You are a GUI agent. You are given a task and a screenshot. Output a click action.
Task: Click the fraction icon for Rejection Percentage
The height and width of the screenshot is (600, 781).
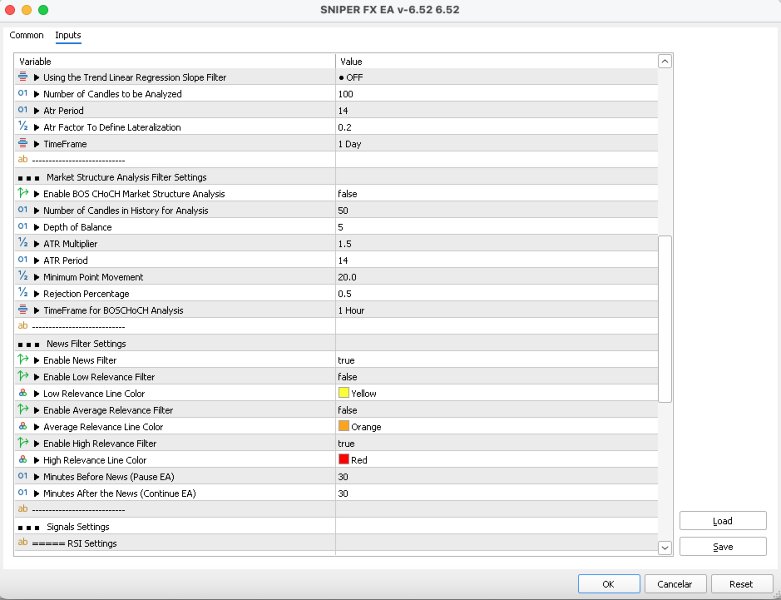[23, 293]
